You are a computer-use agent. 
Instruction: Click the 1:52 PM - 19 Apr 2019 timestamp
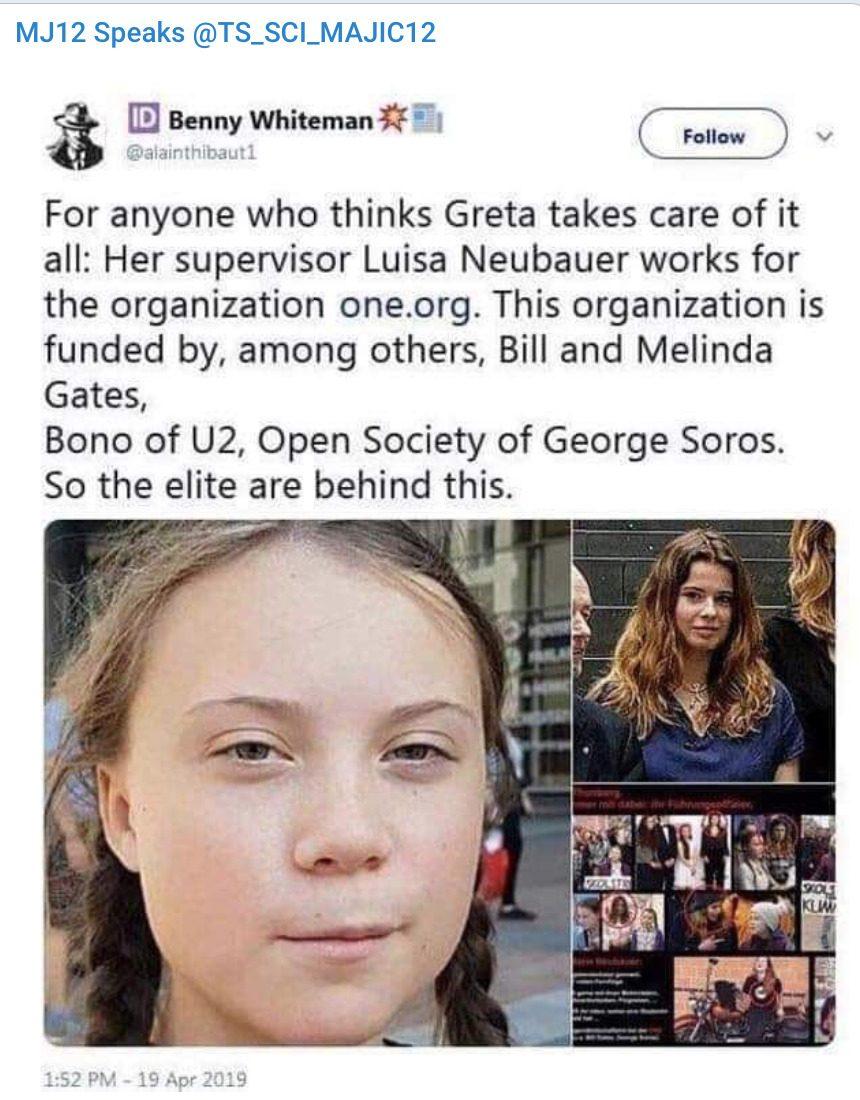coord(145,1078)
